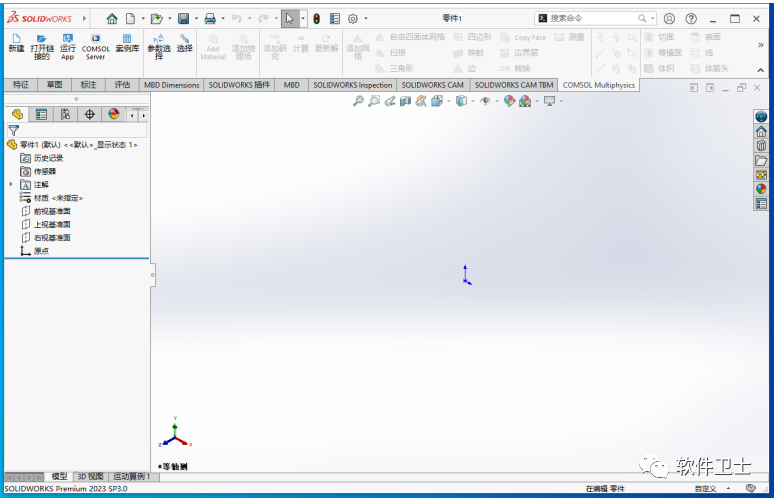Open the Save dropdown arrow

pyautogui.click(x=196, y=19)
